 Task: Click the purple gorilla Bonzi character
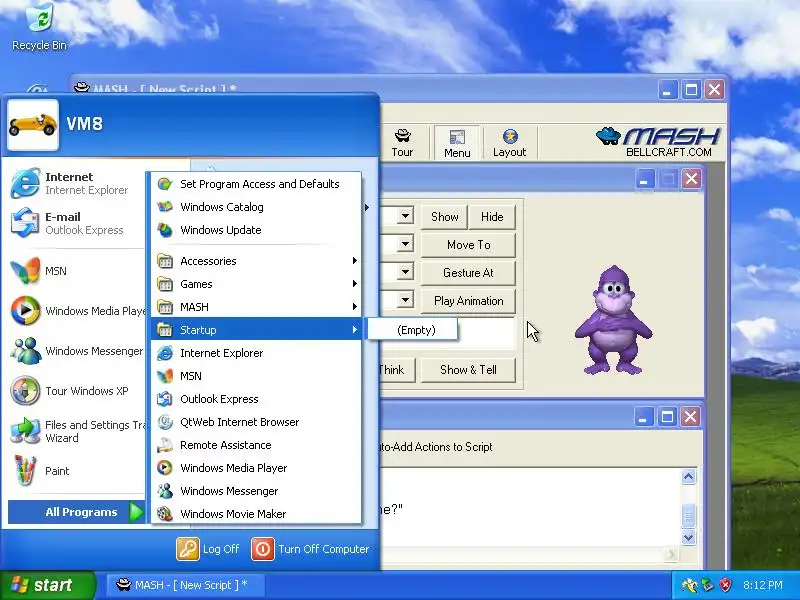613,320
